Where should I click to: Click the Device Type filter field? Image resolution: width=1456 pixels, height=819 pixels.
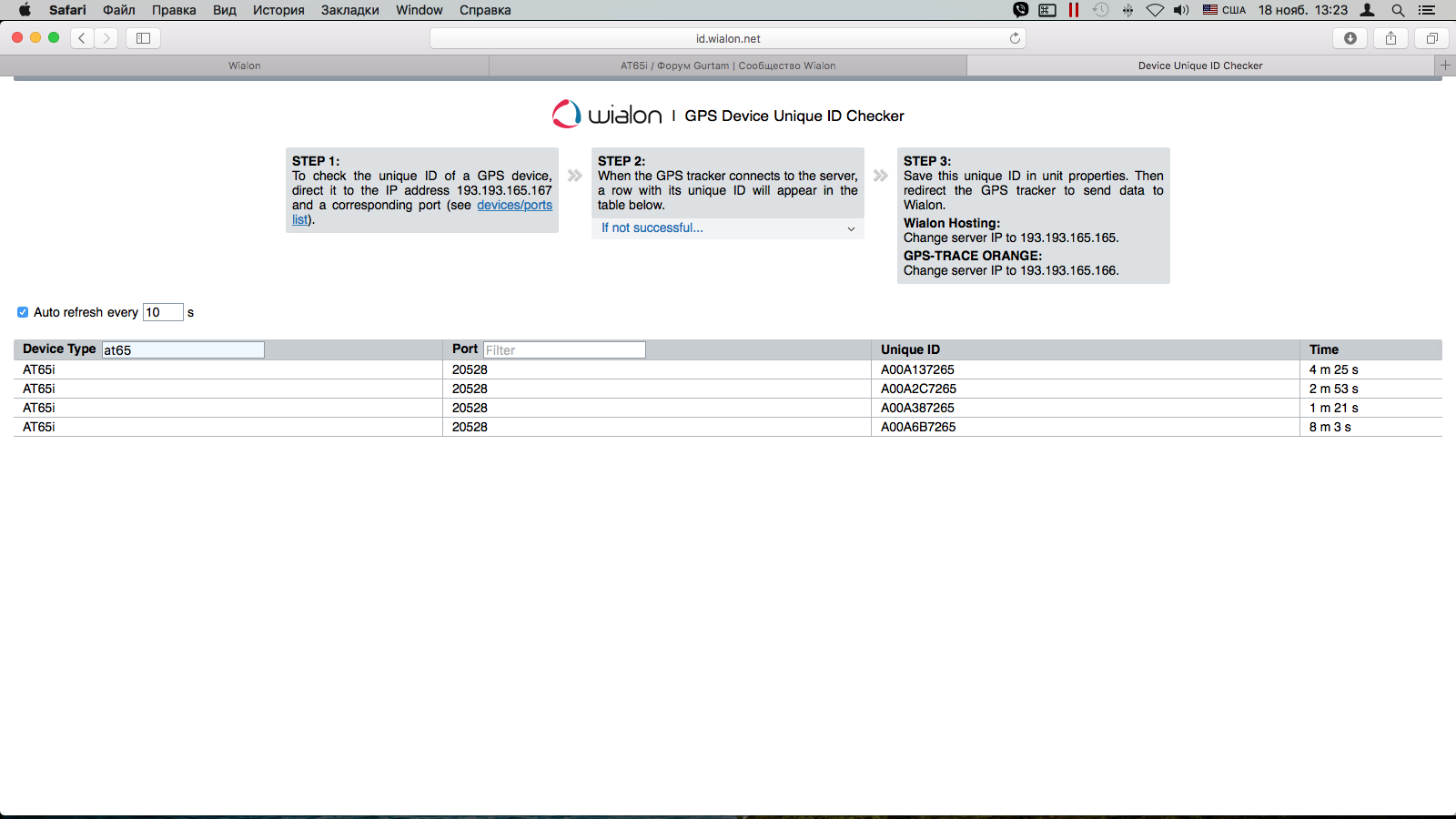pyautogui.click(x=183, y=350)
